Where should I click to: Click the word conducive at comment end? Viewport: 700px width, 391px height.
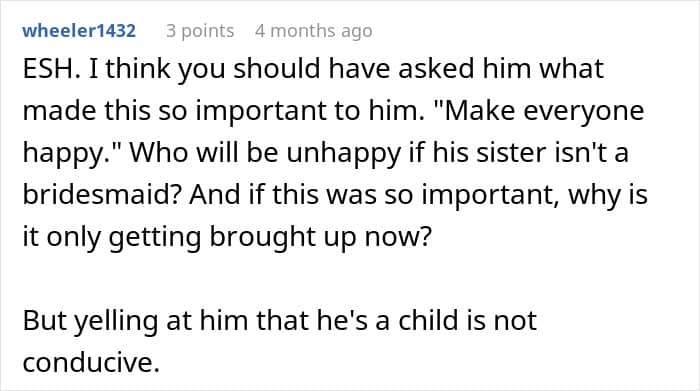click(88, 362)
